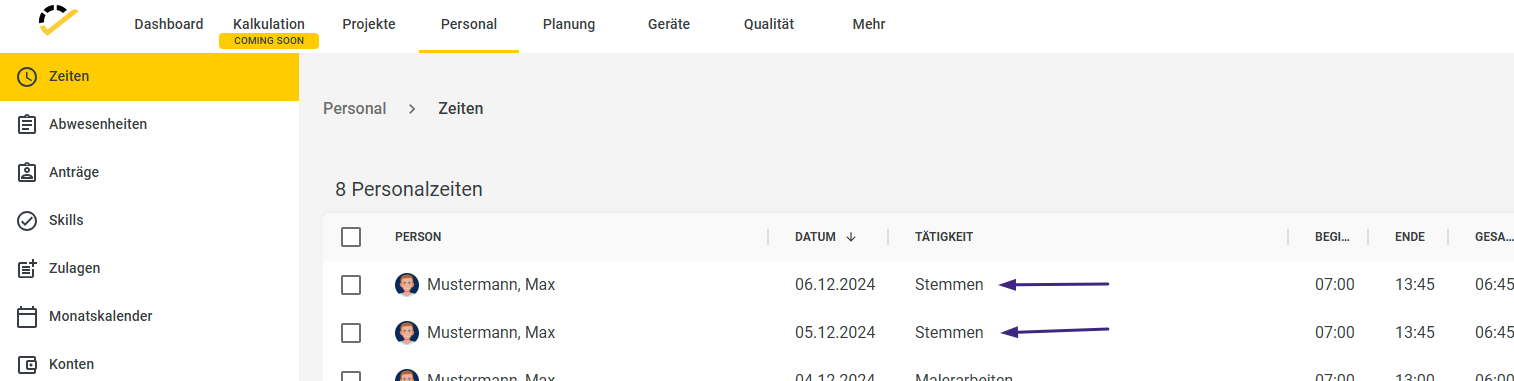This screenshot has width=1514, height=381.
Task: Open the Zeiten clock icon
Action: 28,77
